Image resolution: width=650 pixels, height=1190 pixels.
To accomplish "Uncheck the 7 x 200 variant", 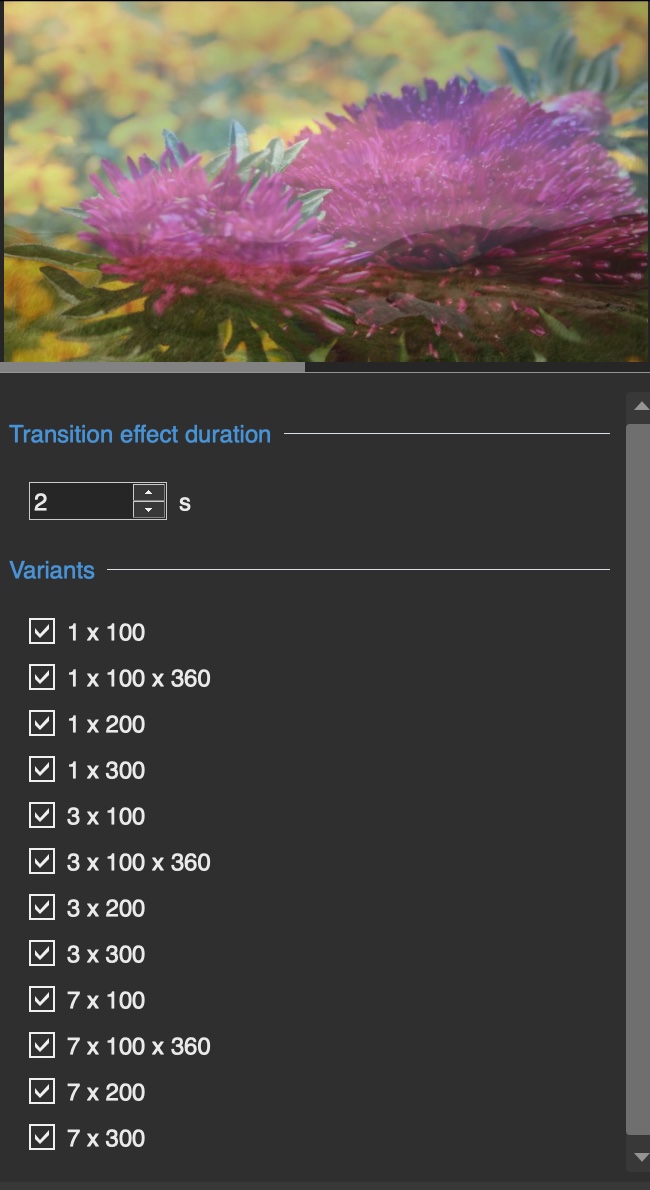I will 42,1091.
